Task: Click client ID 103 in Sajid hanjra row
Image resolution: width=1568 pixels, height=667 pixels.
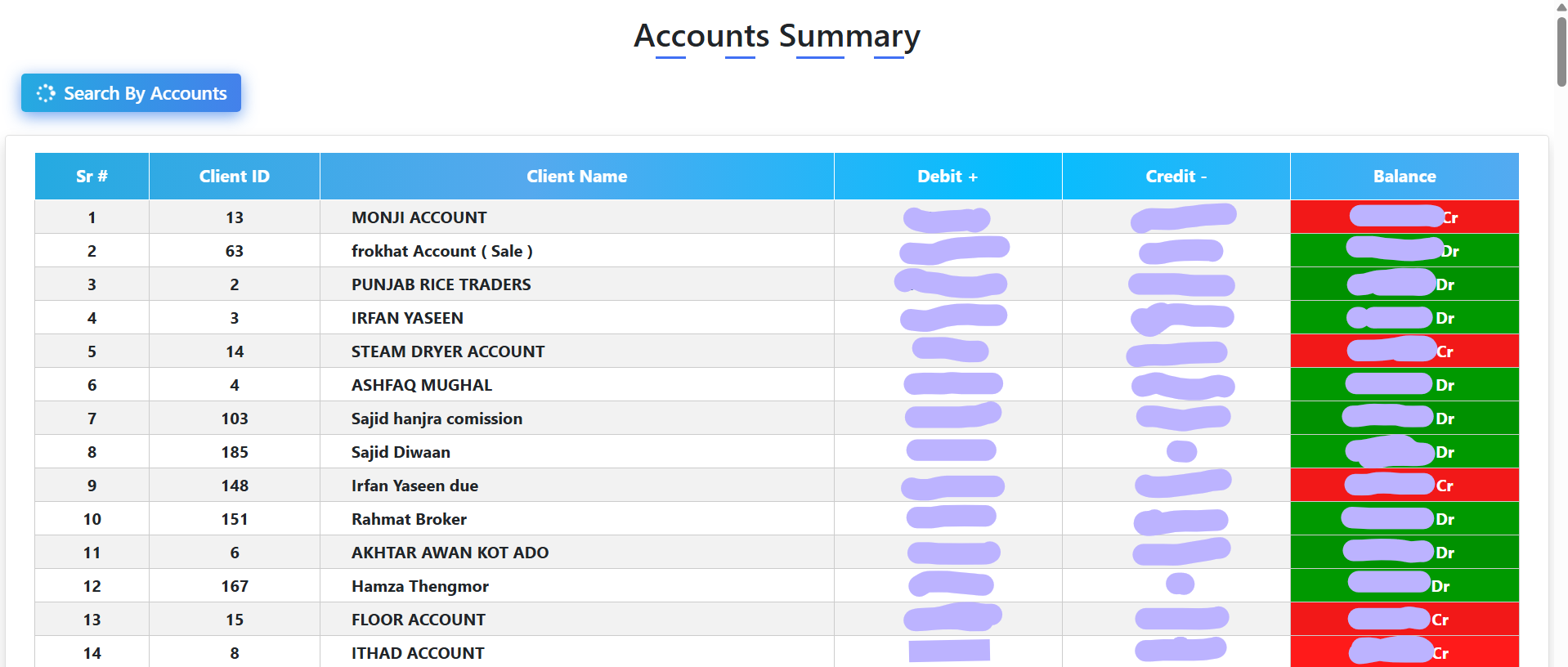Action: coord(235,419)
